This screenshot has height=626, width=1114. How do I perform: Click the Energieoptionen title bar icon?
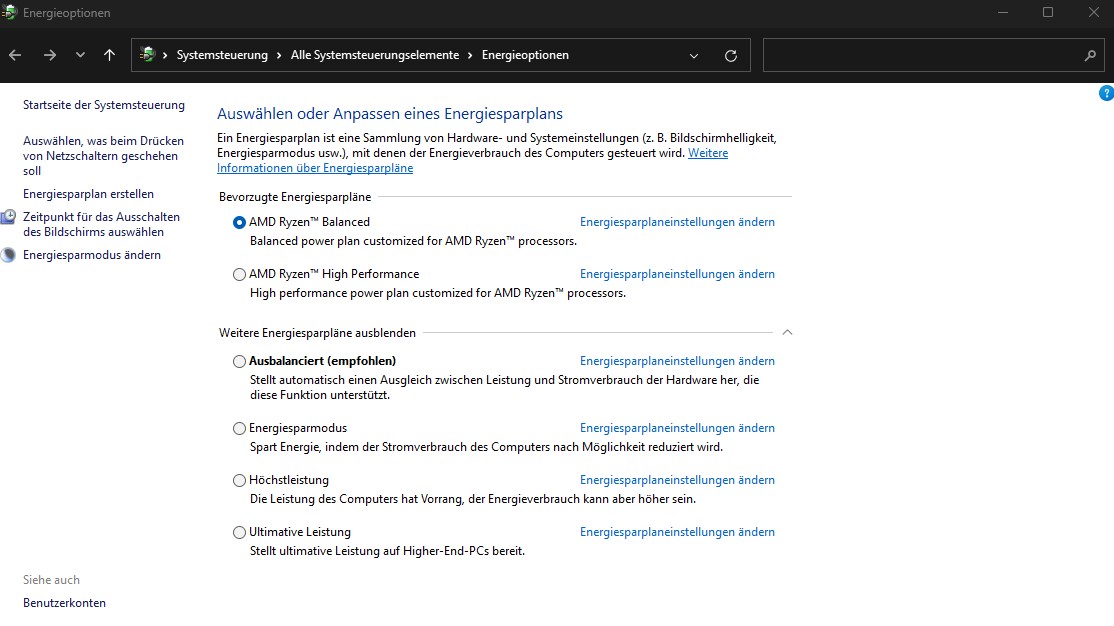[x=9, y=12]
